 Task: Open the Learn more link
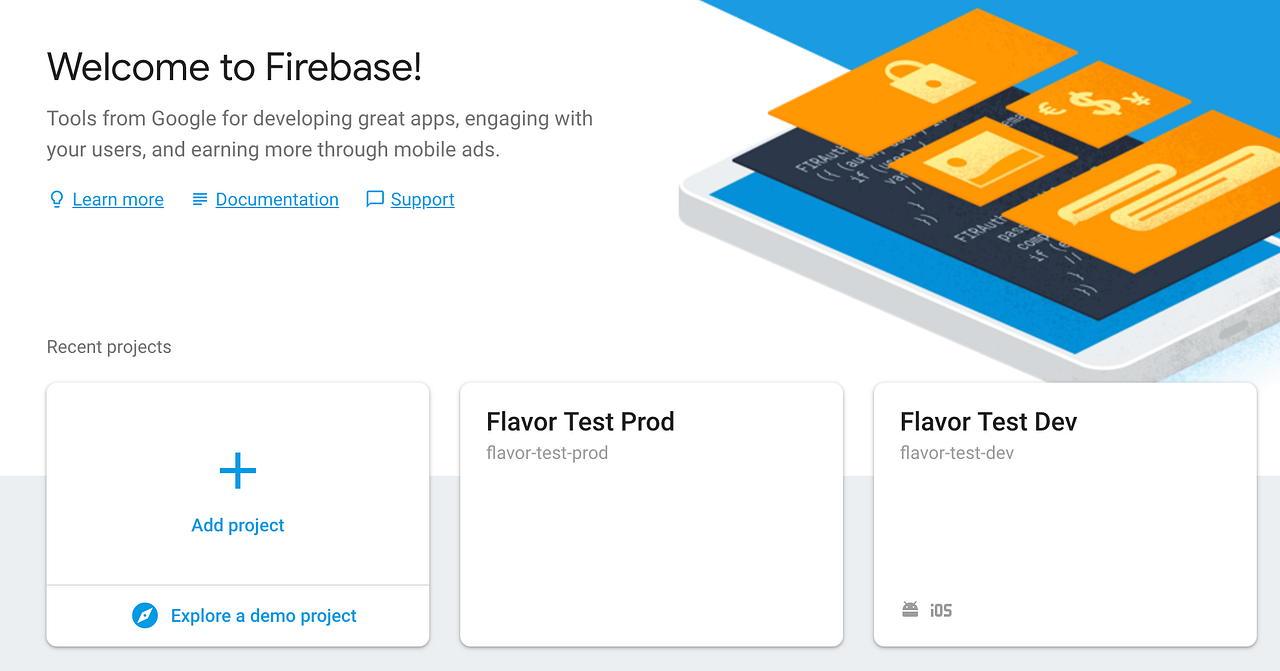[117, 199]
